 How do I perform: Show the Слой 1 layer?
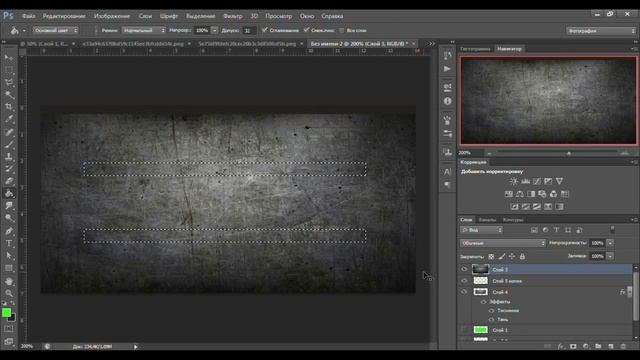[464, 330]
